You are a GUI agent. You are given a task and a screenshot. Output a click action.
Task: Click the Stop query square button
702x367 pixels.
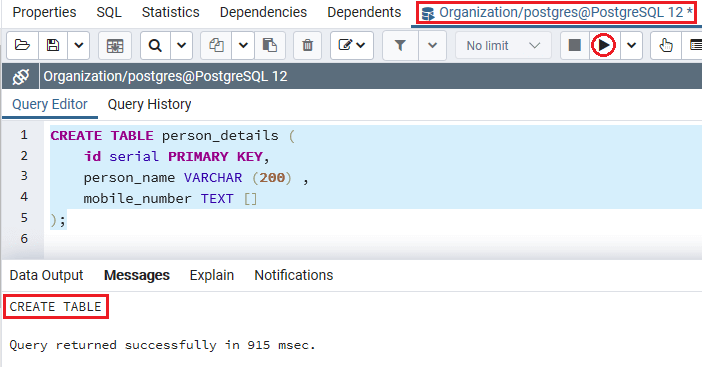574,45
